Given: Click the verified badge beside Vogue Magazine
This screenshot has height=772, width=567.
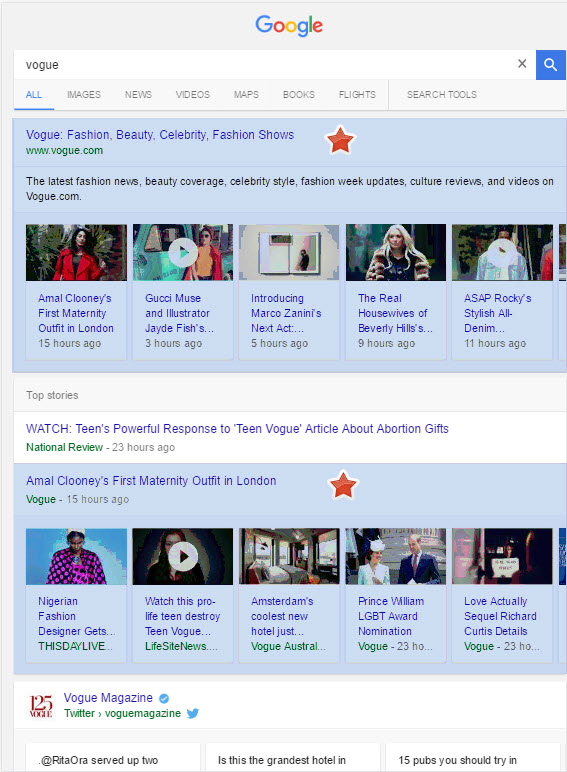Looking at the screenshot, I should click(164, 698).
